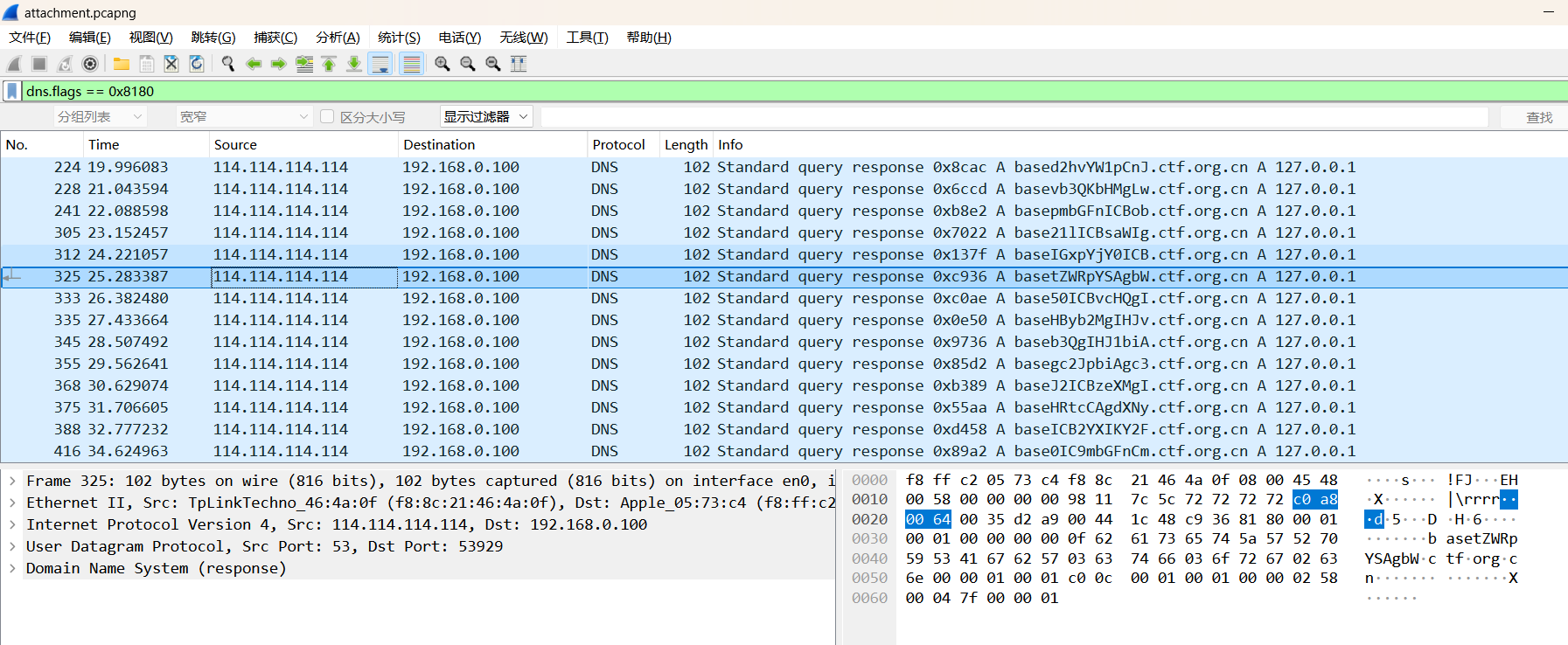
Task: Reload the capture file
Action: pos(197,64)
